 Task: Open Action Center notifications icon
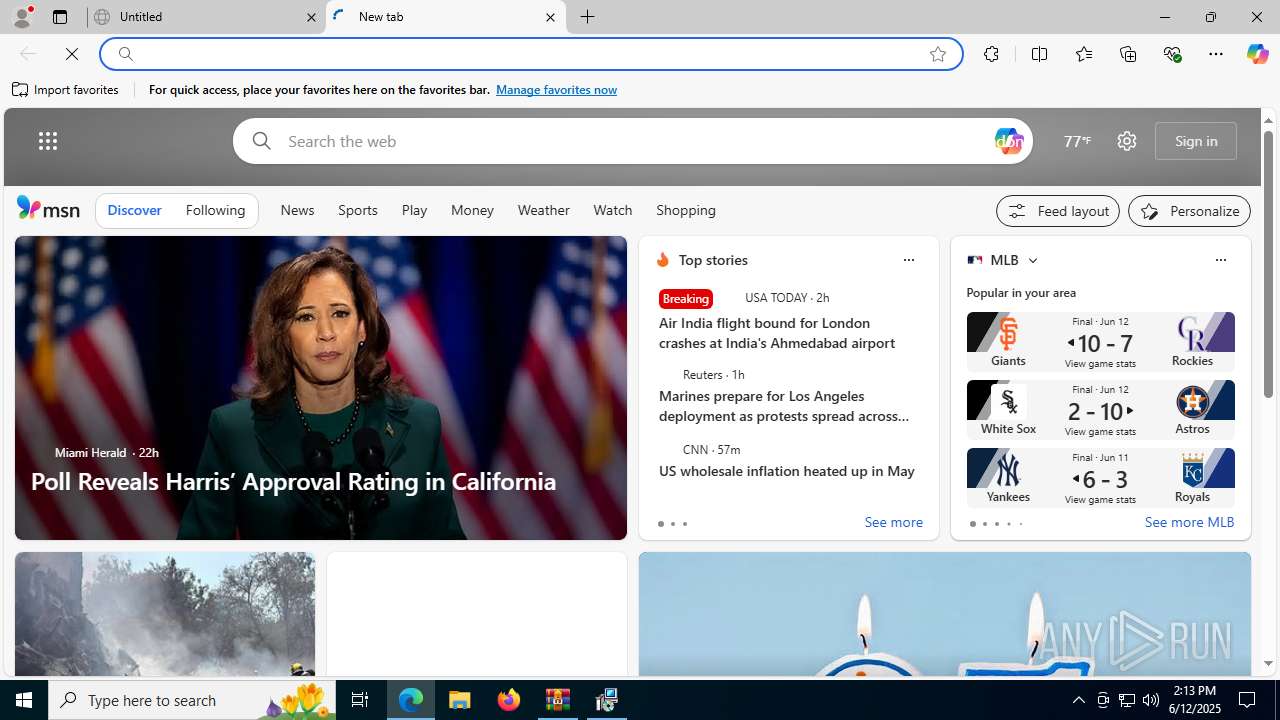click(x=1248, y=700)
